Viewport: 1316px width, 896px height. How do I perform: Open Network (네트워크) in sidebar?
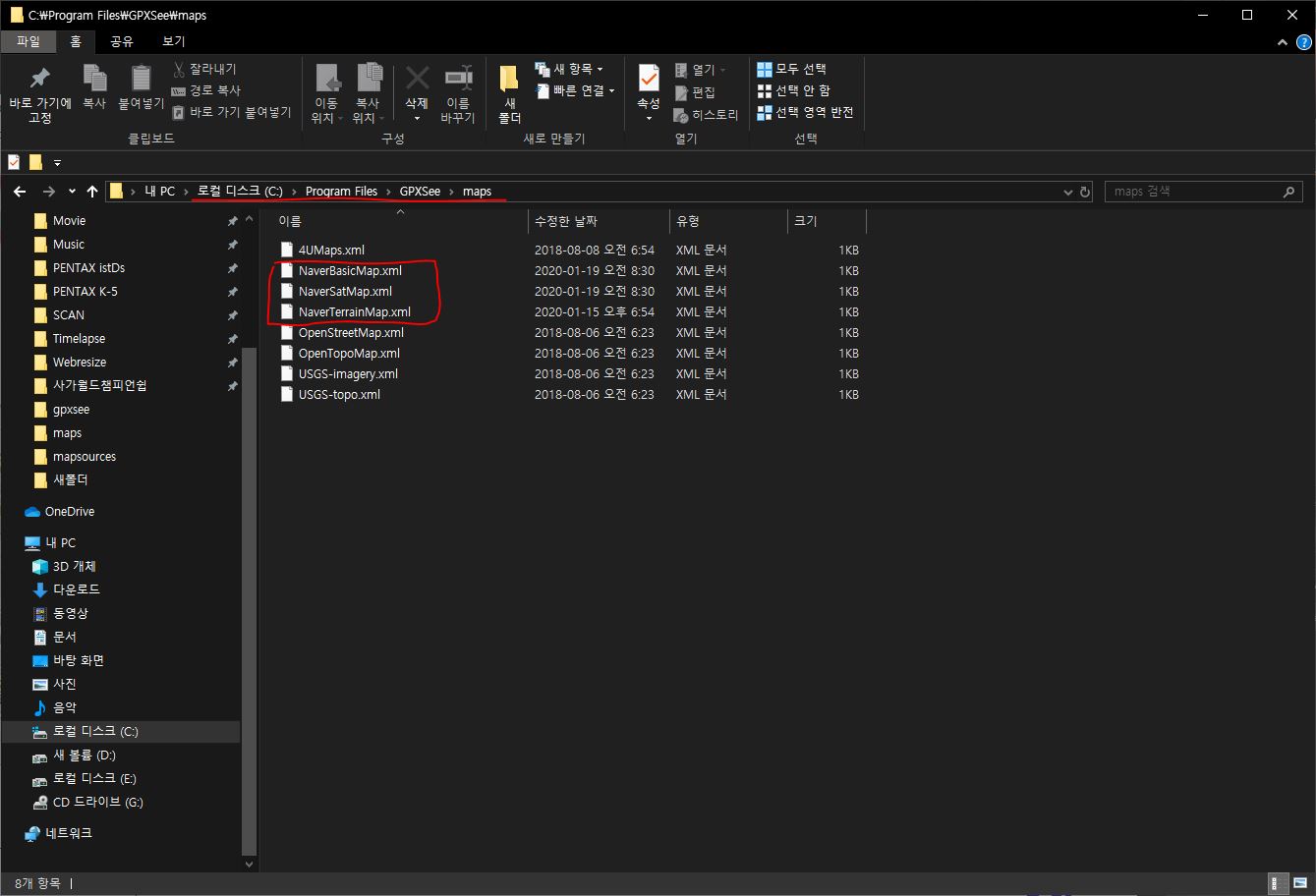68,833
